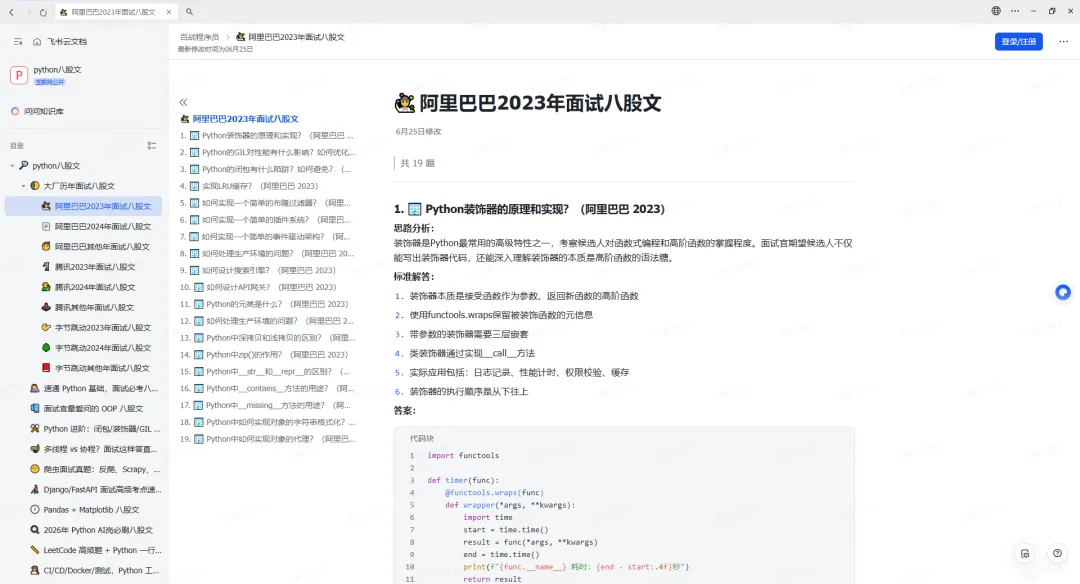Open 速通 Python 基础 page in the tree
Image resolution: width=1080 pixels, height=584 pixels.
coord(101,388)
